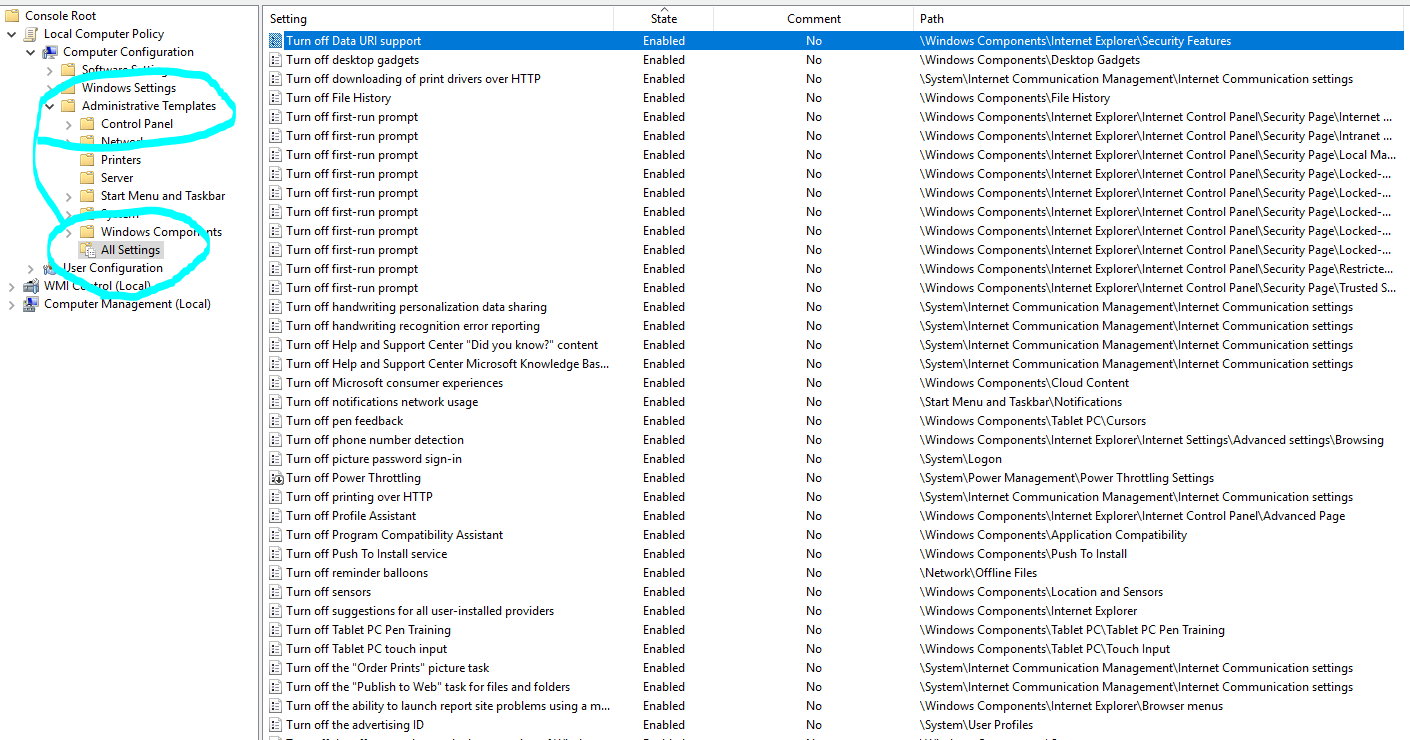Select Turn off suggestions for all user-installed providers
The image size is (1410, 740).
tap(420, 611)
